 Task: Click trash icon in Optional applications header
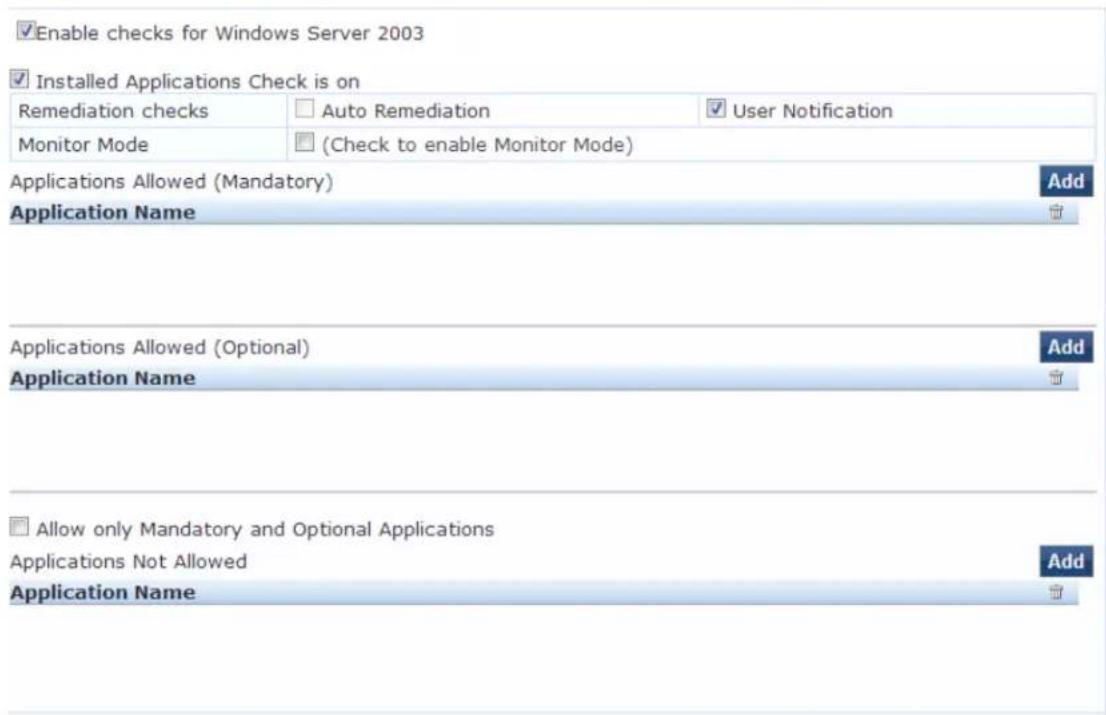[x=1056, y=377]
